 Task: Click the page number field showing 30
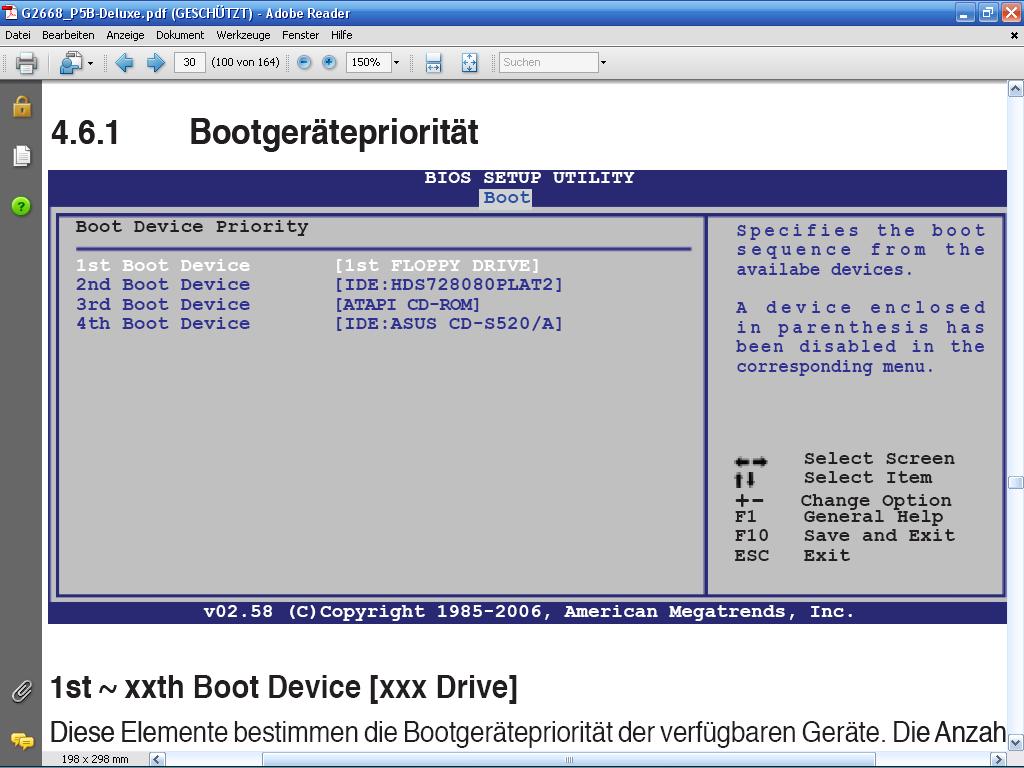189,62
